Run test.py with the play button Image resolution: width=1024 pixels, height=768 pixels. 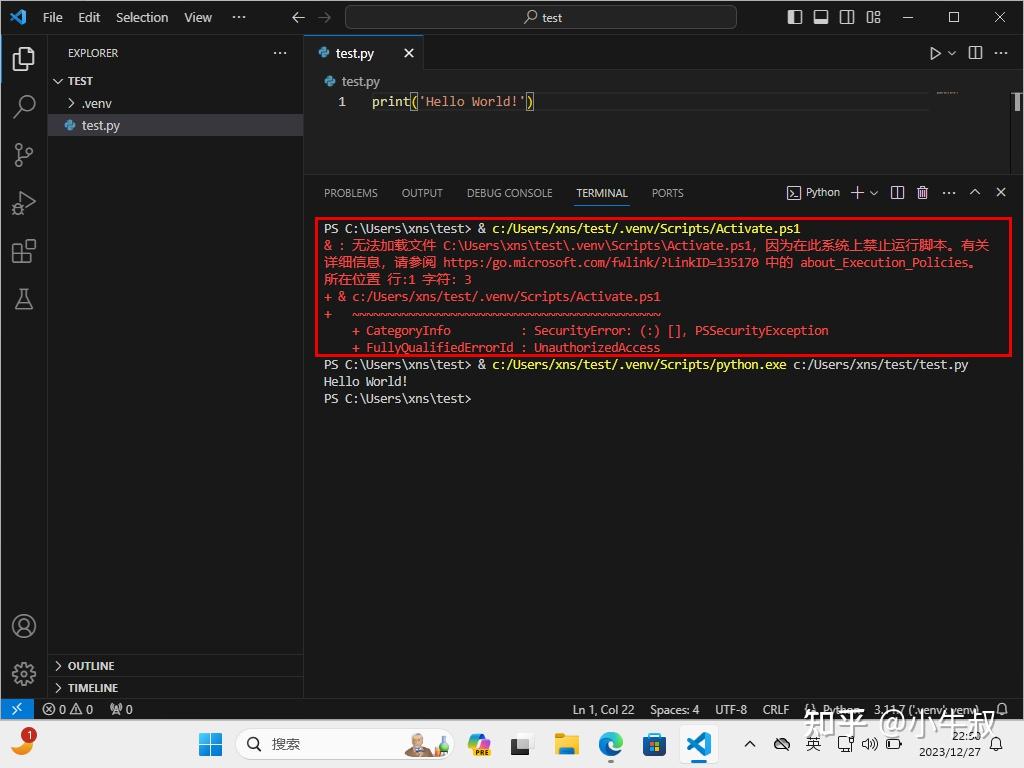point(934,53)
